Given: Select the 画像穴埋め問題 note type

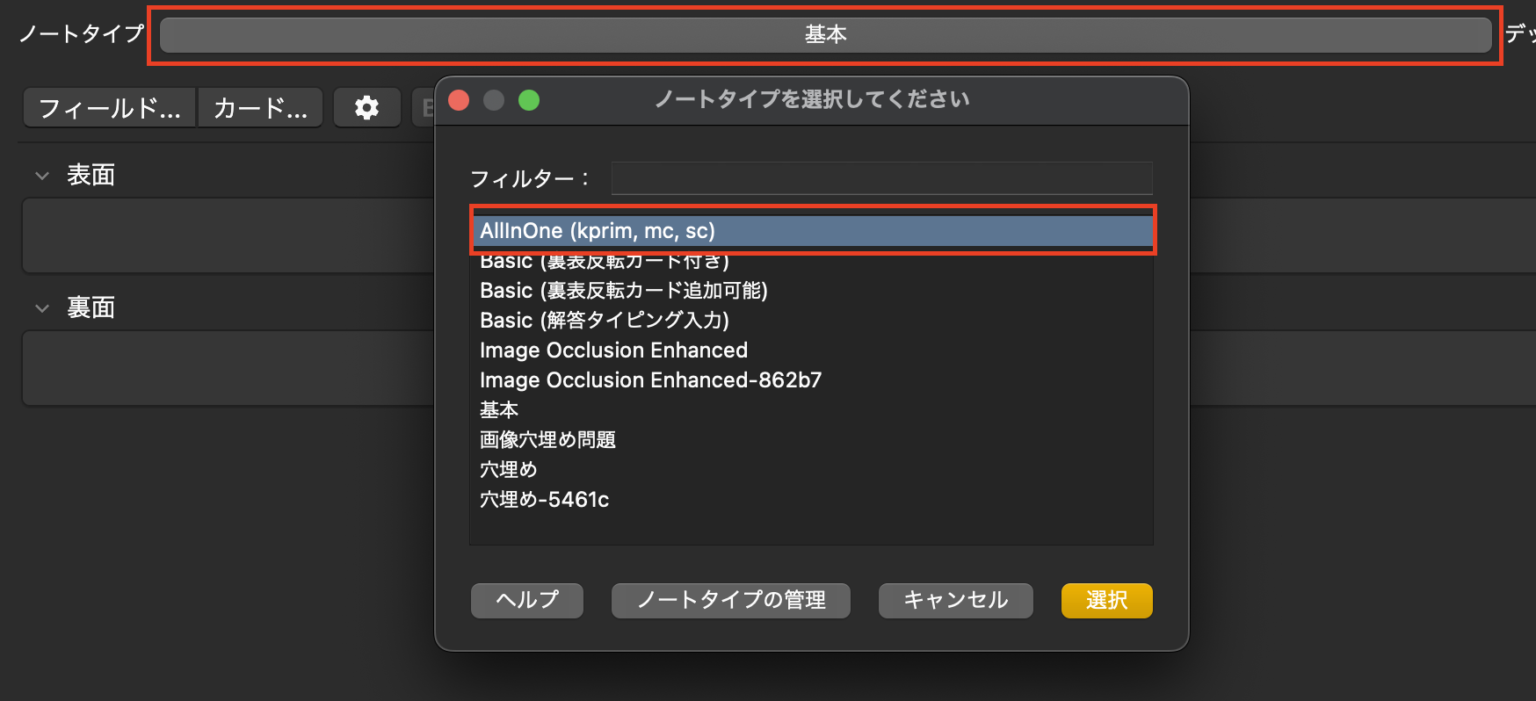Looking at the screenshot, I should click(x=546, y=439).
